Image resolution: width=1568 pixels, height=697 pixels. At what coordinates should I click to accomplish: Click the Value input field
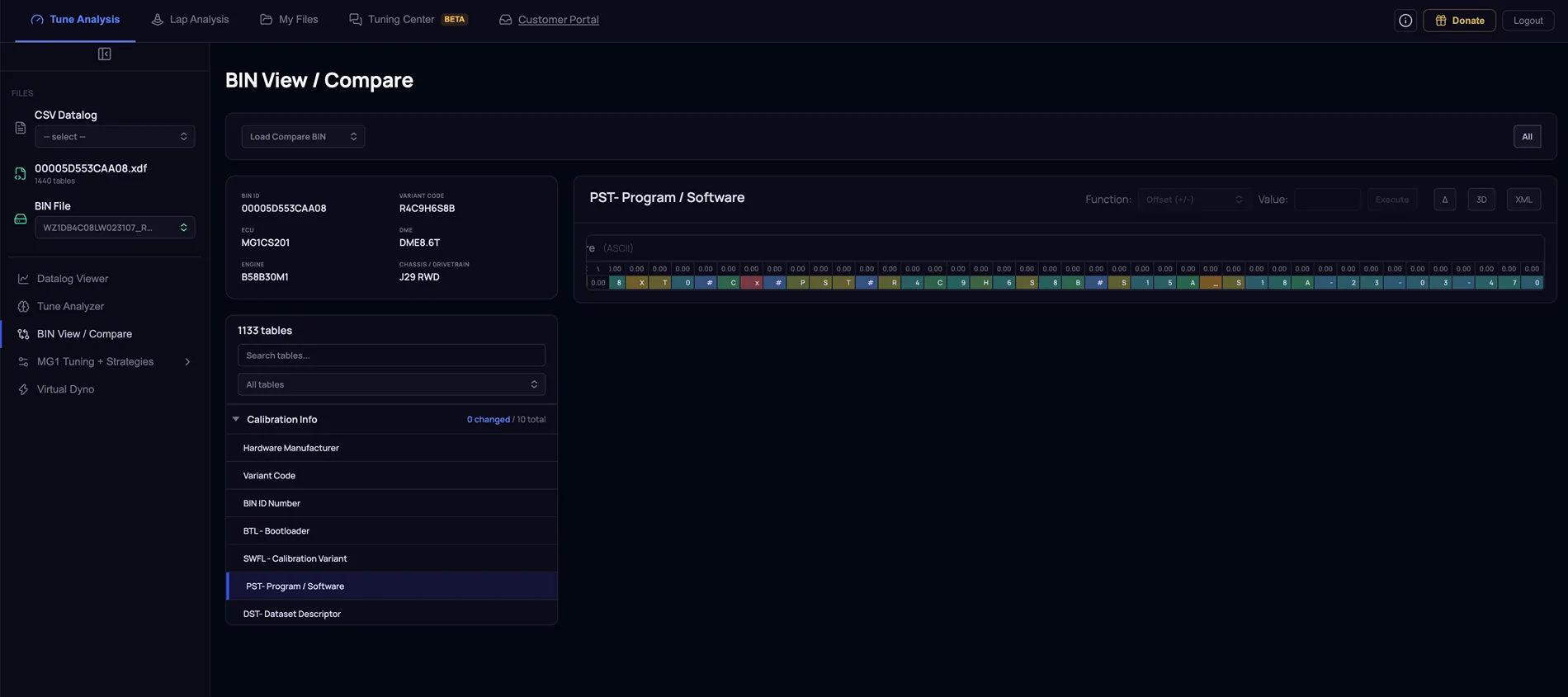coord(1327,200)
